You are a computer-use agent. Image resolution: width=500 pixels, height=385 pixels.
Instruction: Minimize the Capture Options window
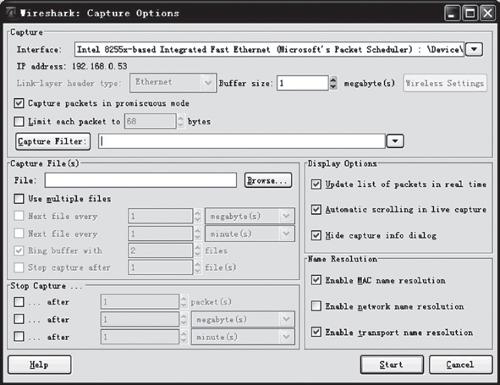452,13
